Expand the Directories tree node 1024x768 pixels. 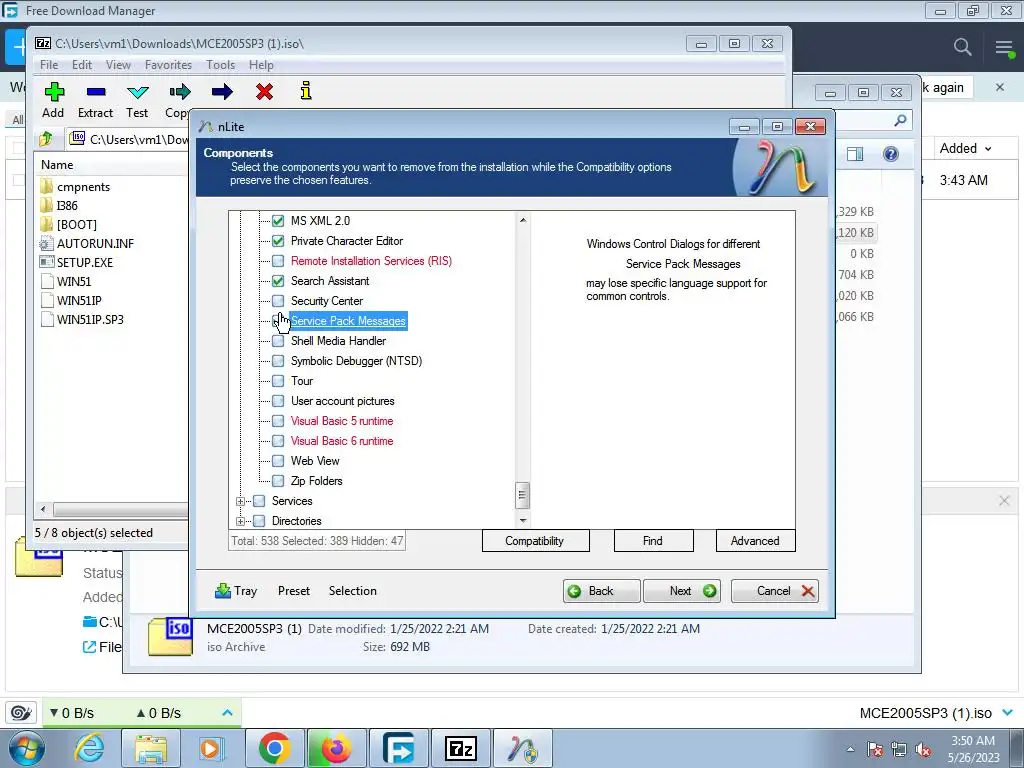[240, 521]
